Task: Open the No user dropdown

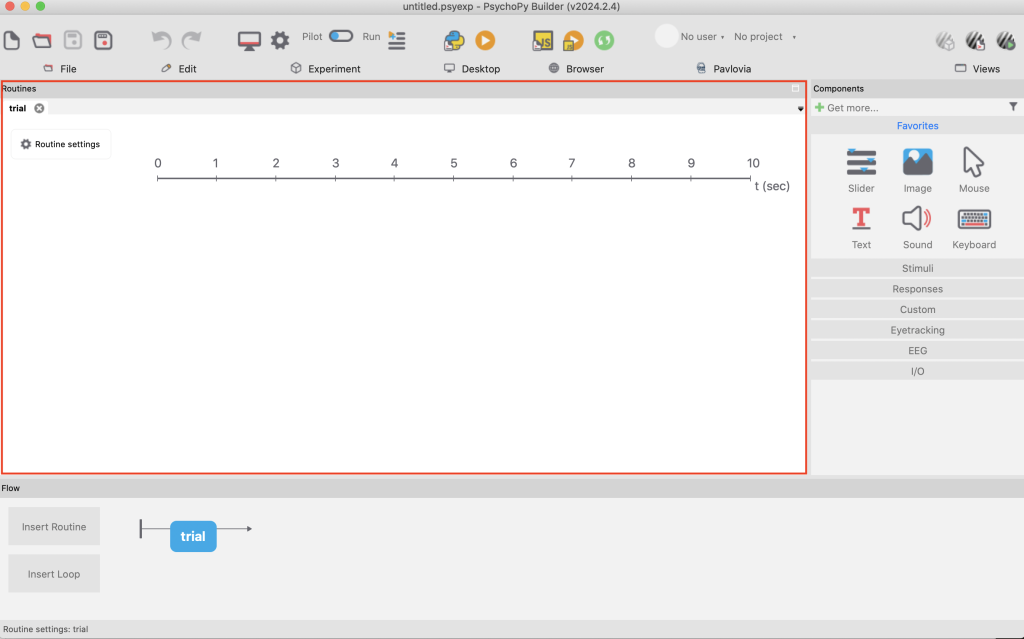Action: coord(703,37)
